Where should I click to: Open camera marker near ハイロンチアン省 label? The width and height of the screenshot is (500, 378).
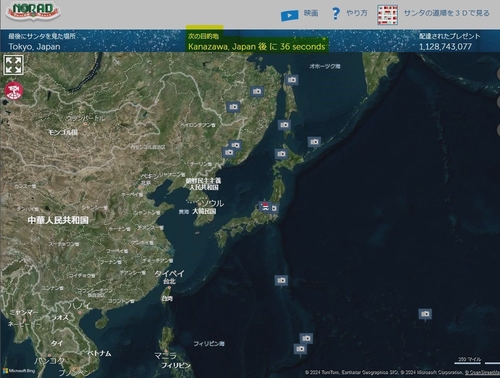[x=233, y=107]
